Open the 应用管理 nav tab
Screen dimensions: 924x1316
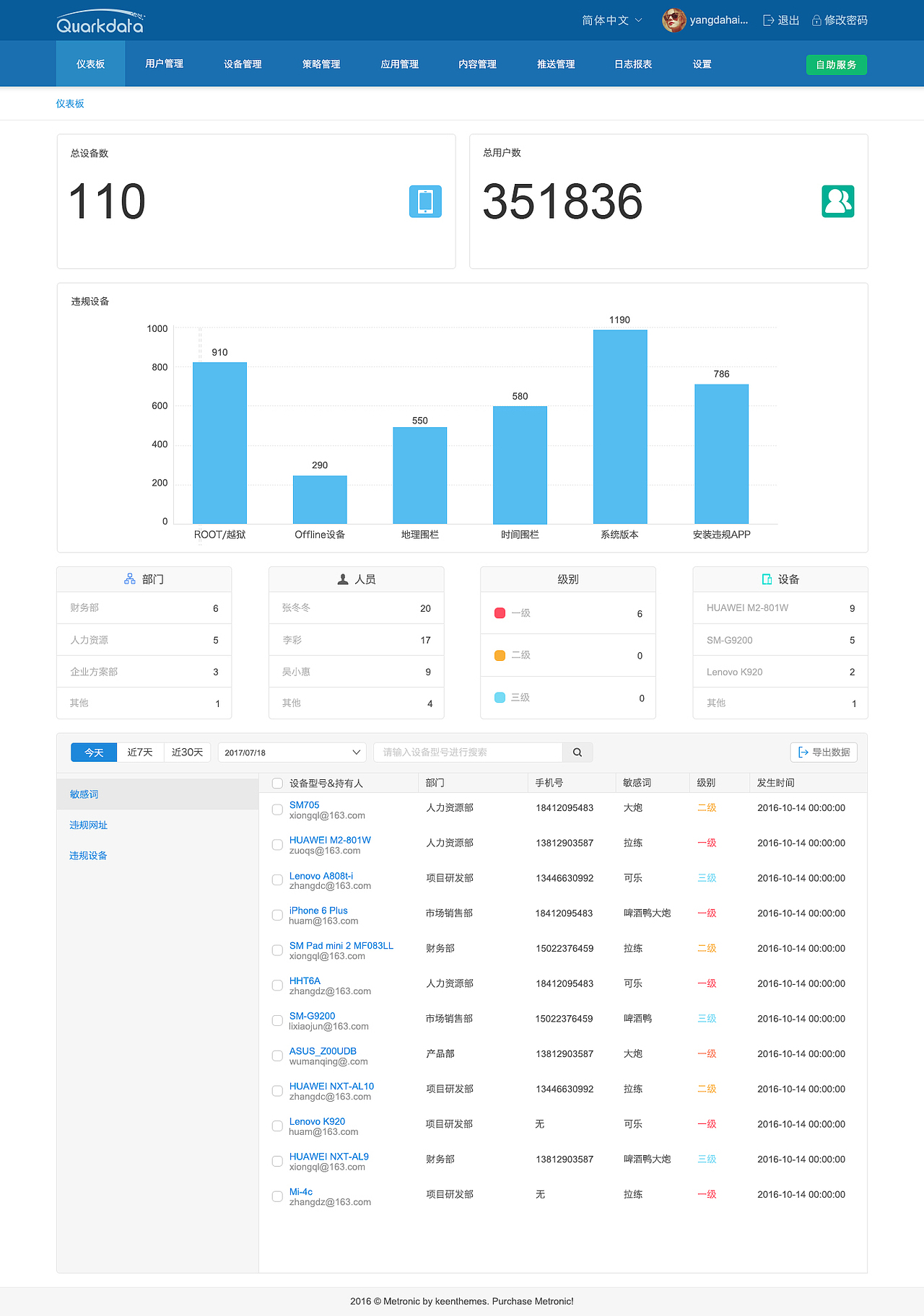tap(399, 63)
